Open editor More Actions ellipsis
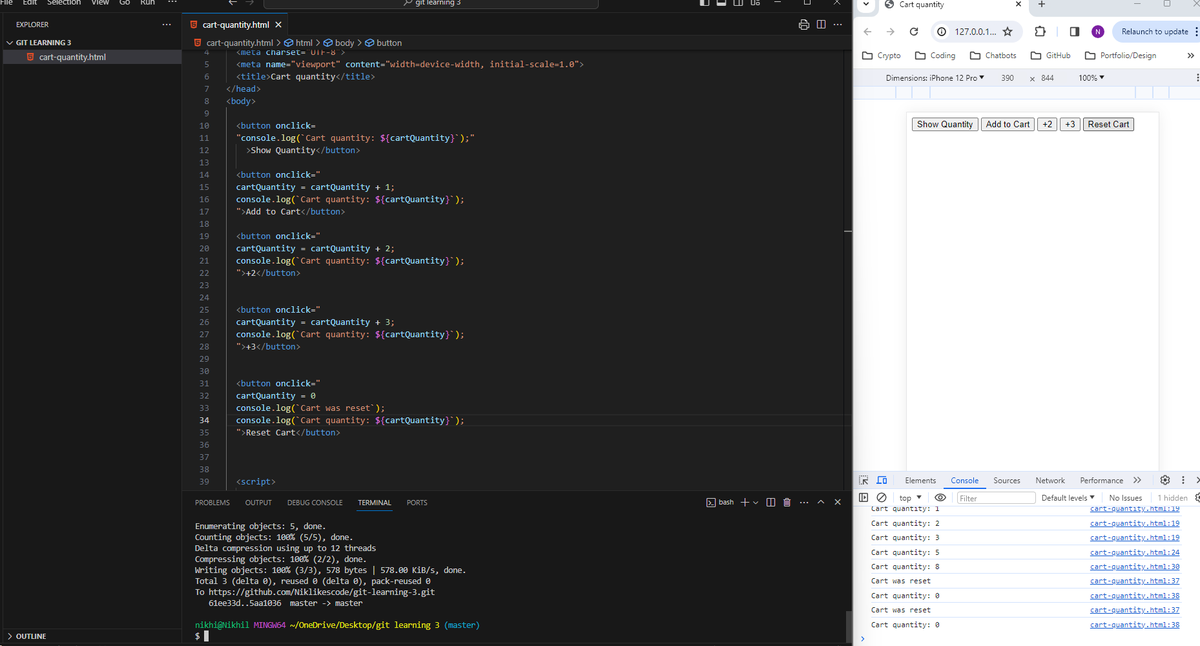1200x646 pixels. tap(838, 24)
